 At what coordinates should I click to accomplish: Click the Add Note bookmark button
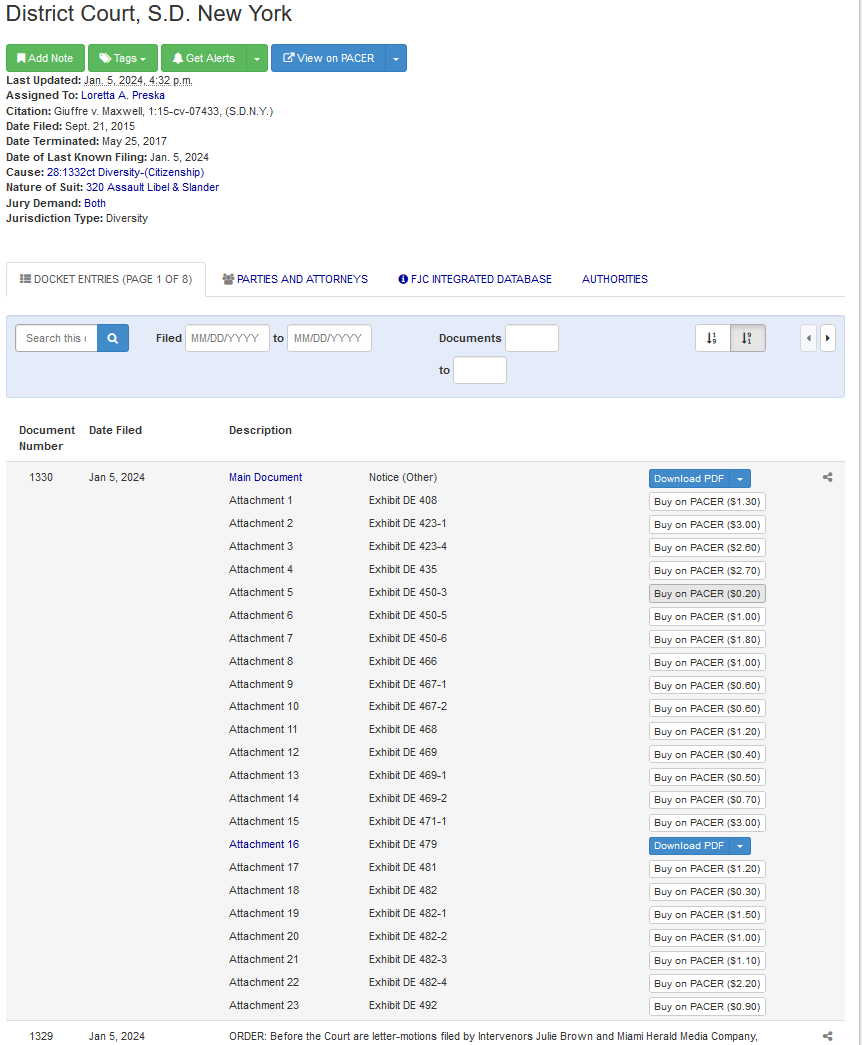tap(45, 58)
